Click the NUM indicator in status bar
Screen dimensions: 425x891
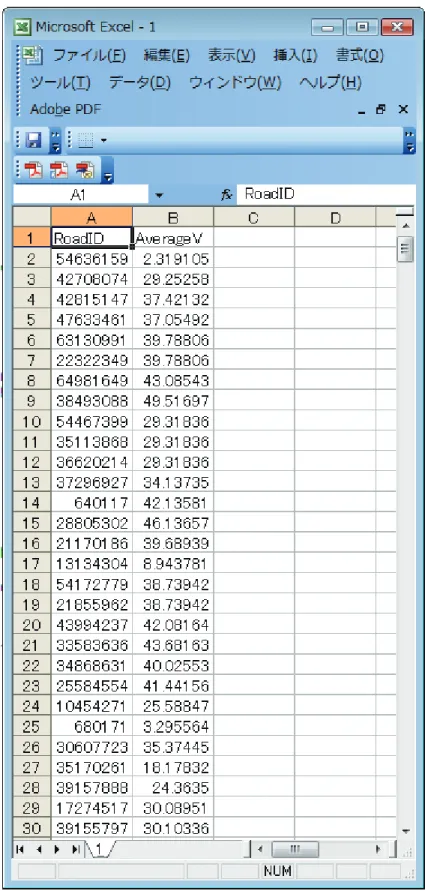(x=278, y=870)
